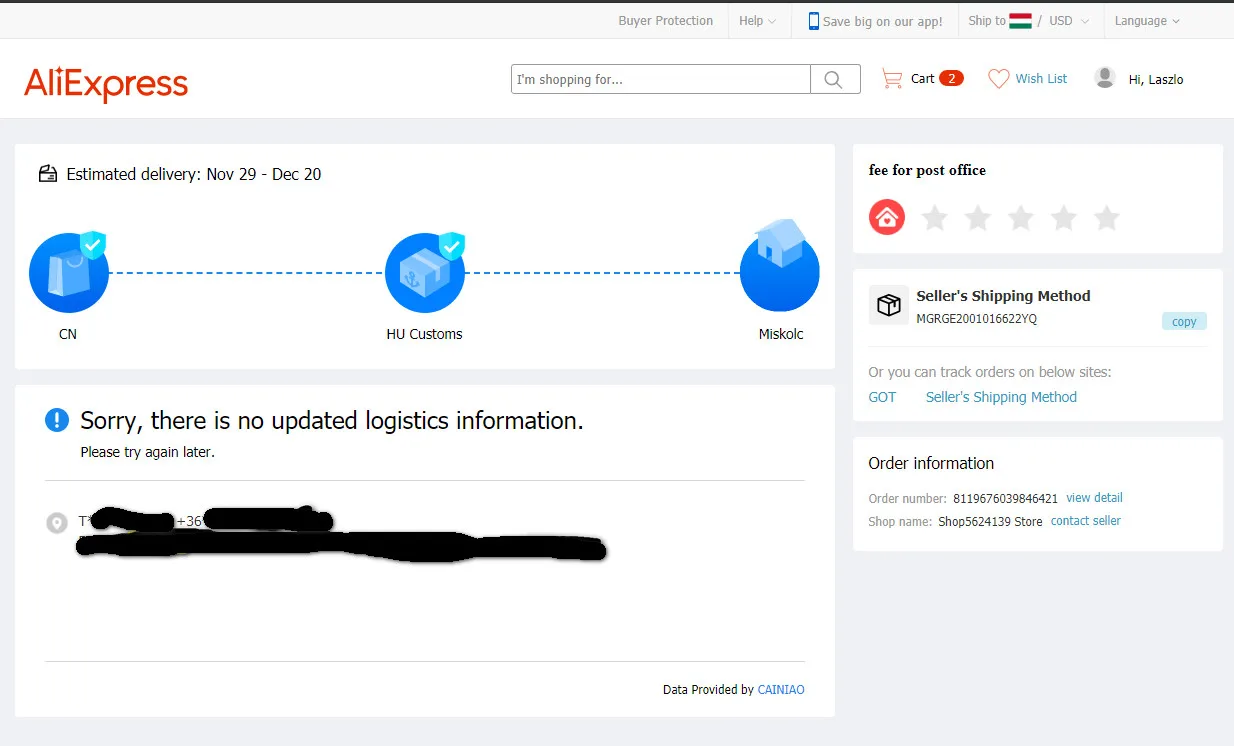Click the 'fee for post office' heading

(x=927, y=170)
